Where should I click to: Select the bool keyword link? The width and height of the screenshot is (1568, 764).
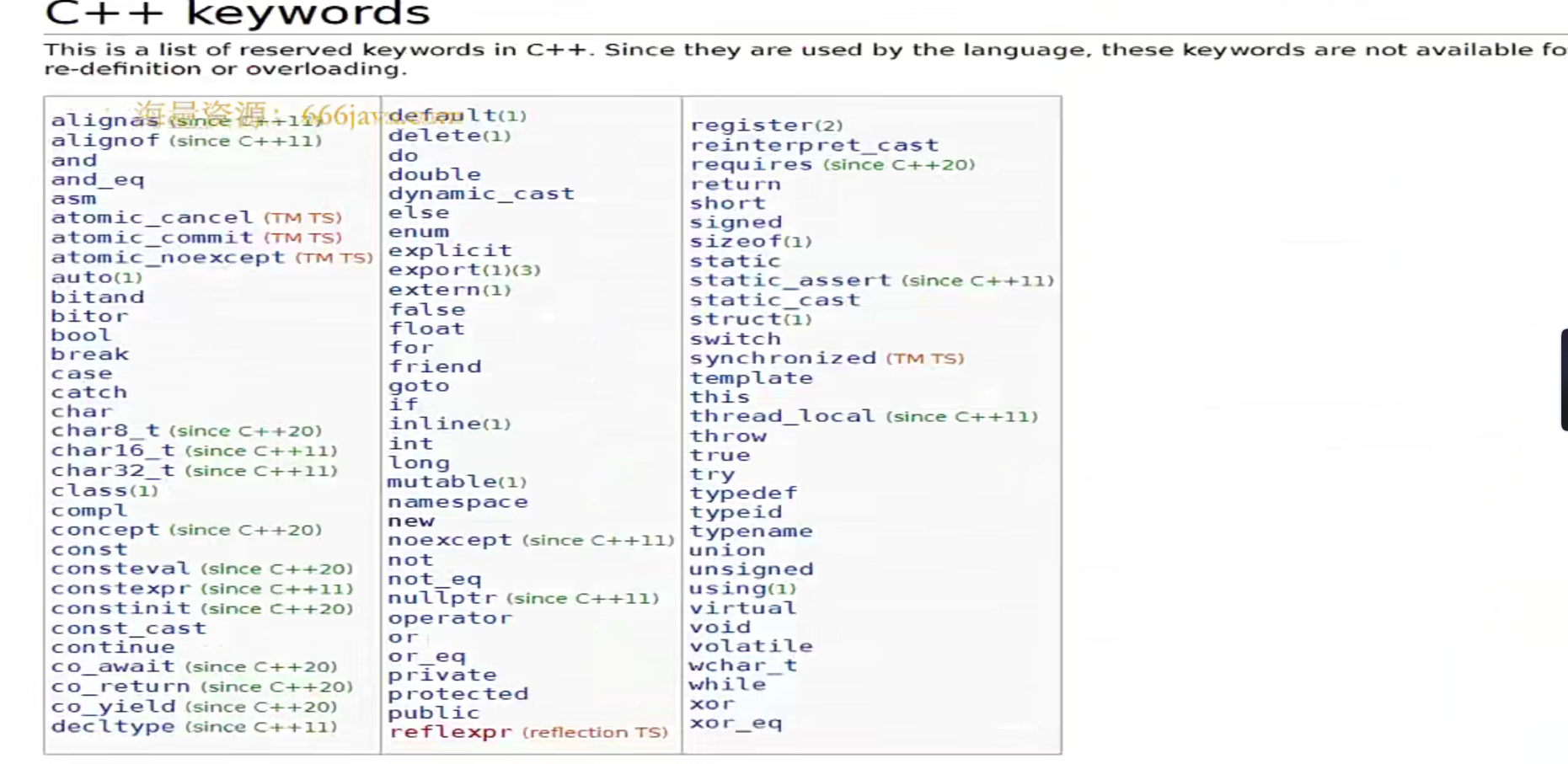click(x=81, y=335)
